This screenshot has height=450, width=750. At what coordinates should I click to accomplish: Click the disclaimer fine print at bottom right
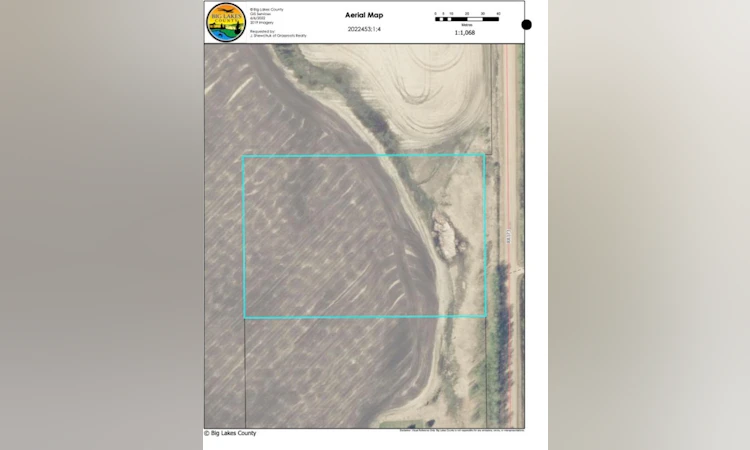coord(462,430)
